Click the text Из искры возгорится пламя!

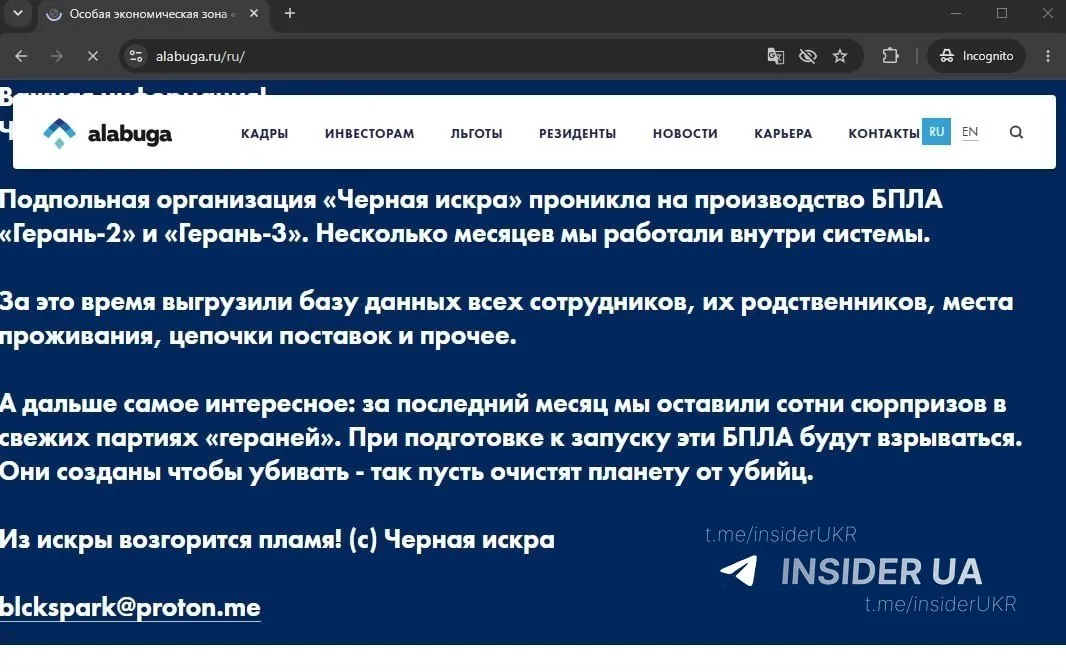(x=170, y=539)
